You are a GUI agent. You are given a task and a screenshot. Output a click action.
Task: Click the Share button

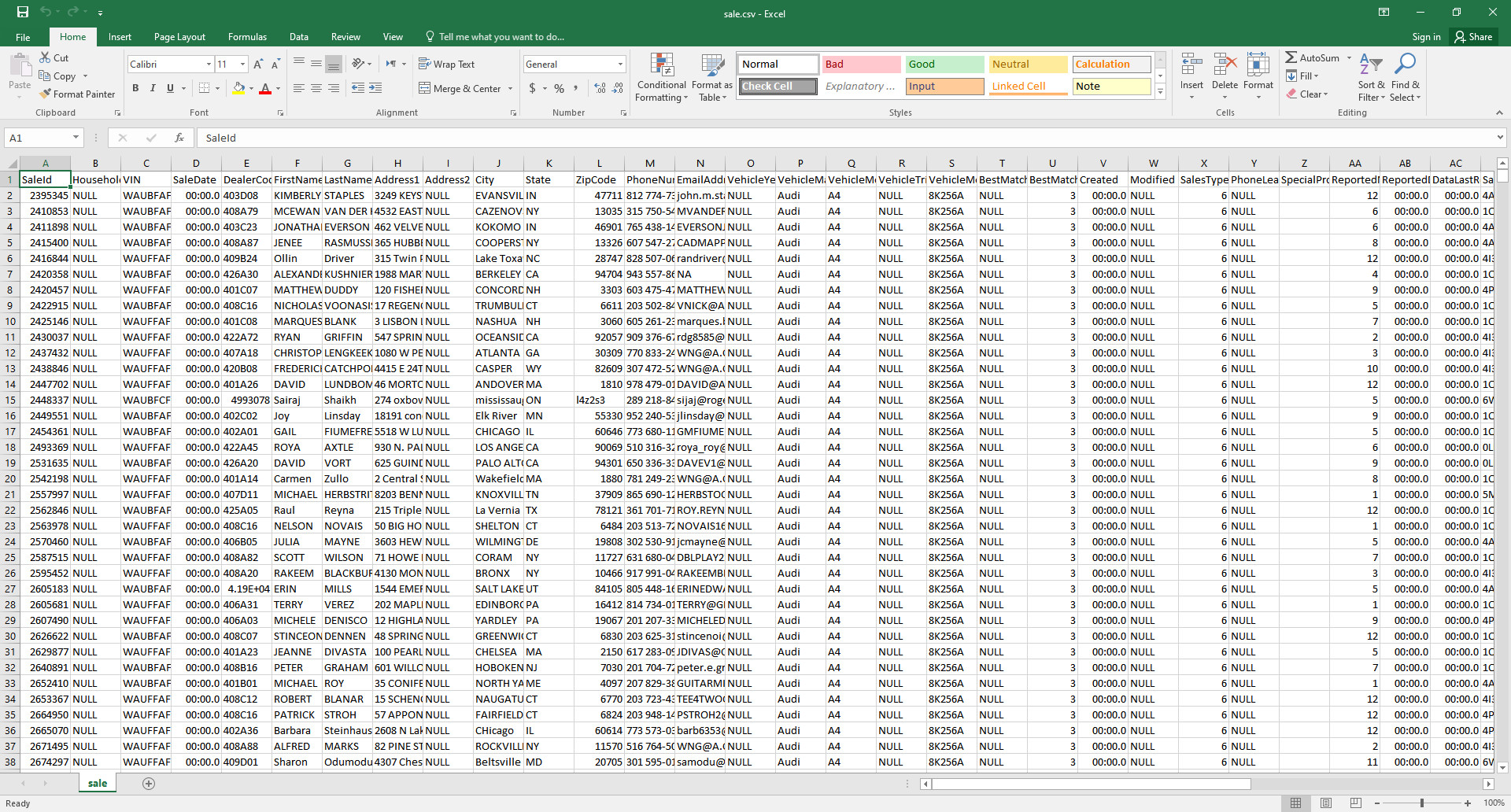[1473, 37]
